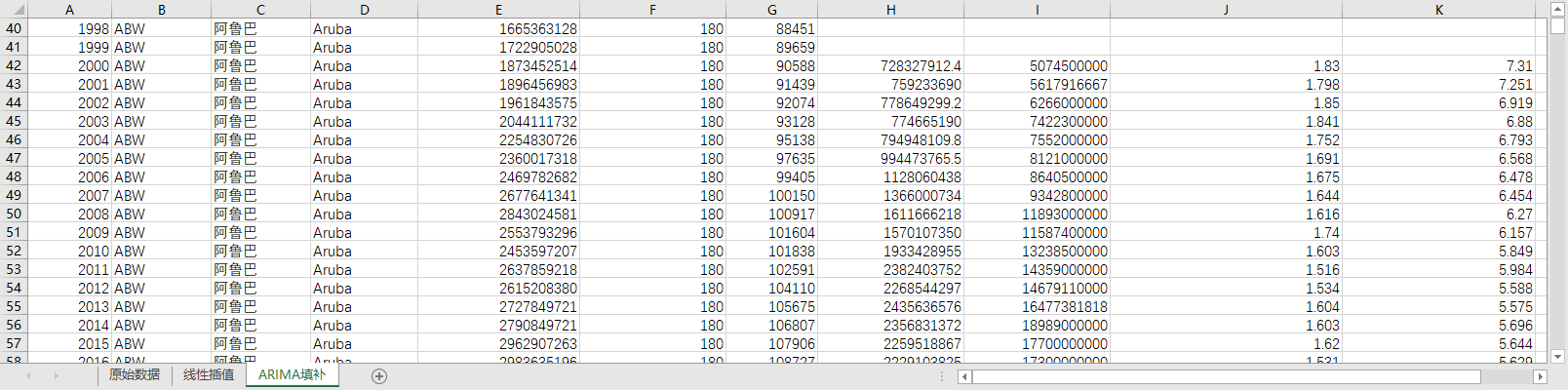1568x390 pixels.
Task: Click the sheet tab scroll-right arrow
Action: (56, 375)
